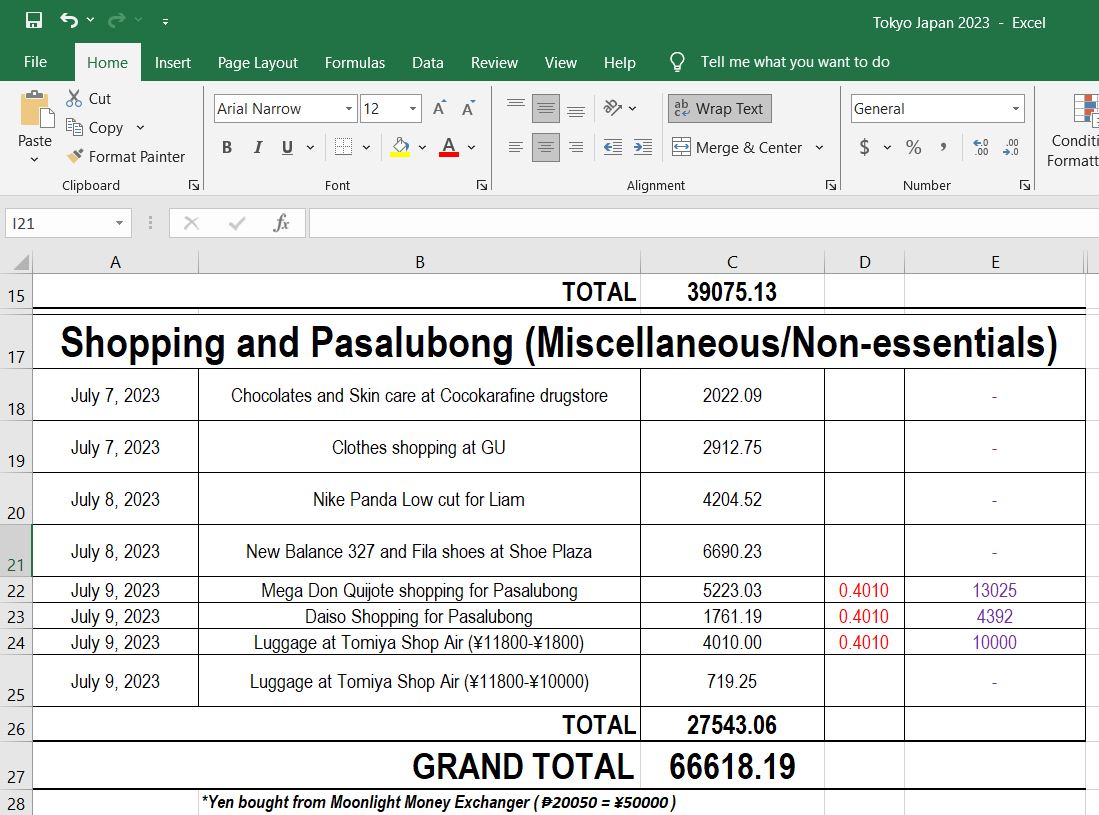Open the Arial Narrow font dropdown

click(349, 109)
